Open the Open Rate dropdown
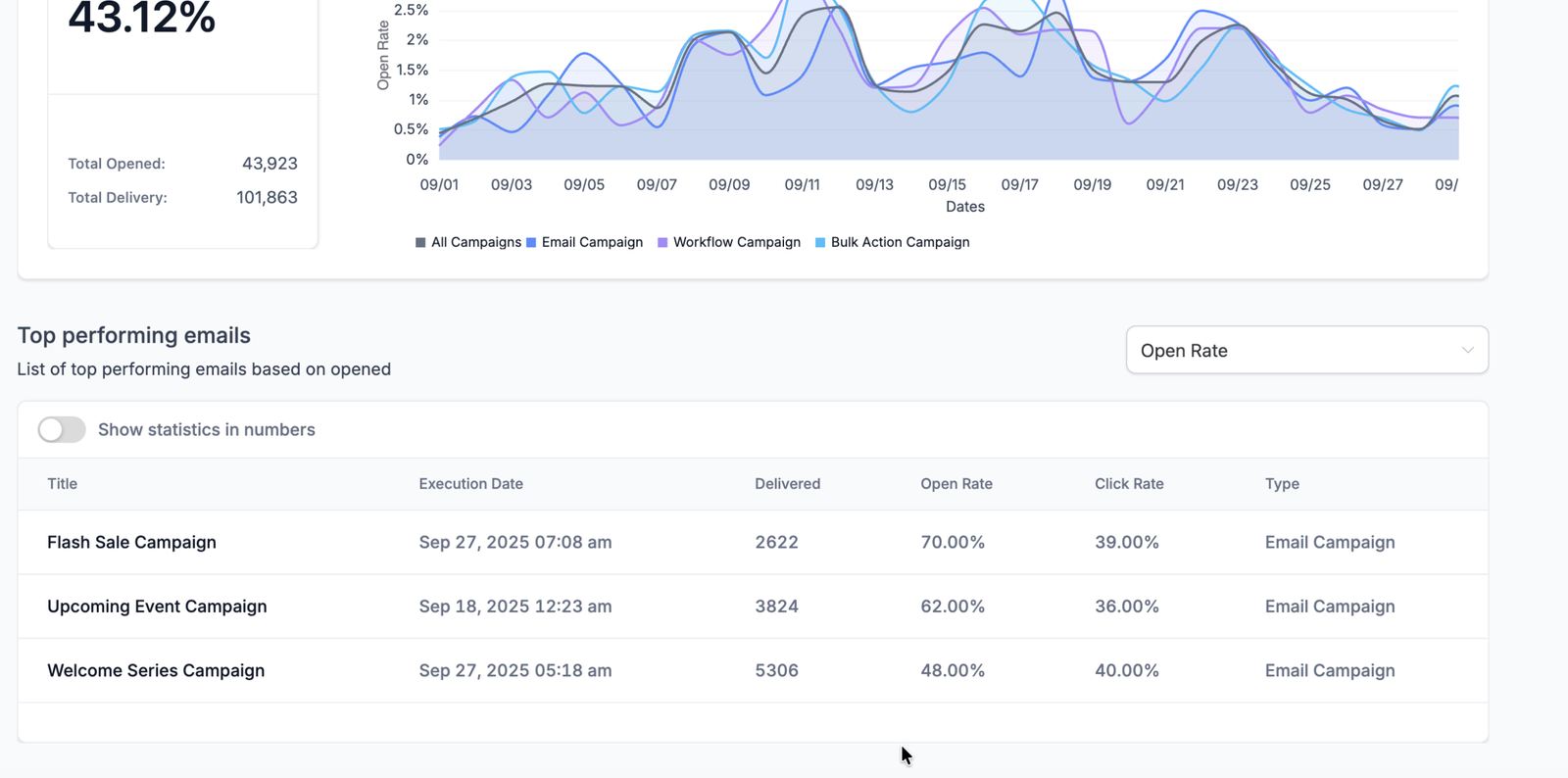The height and width of the screenshot is (778, 1568). [x=1305, y=351]
